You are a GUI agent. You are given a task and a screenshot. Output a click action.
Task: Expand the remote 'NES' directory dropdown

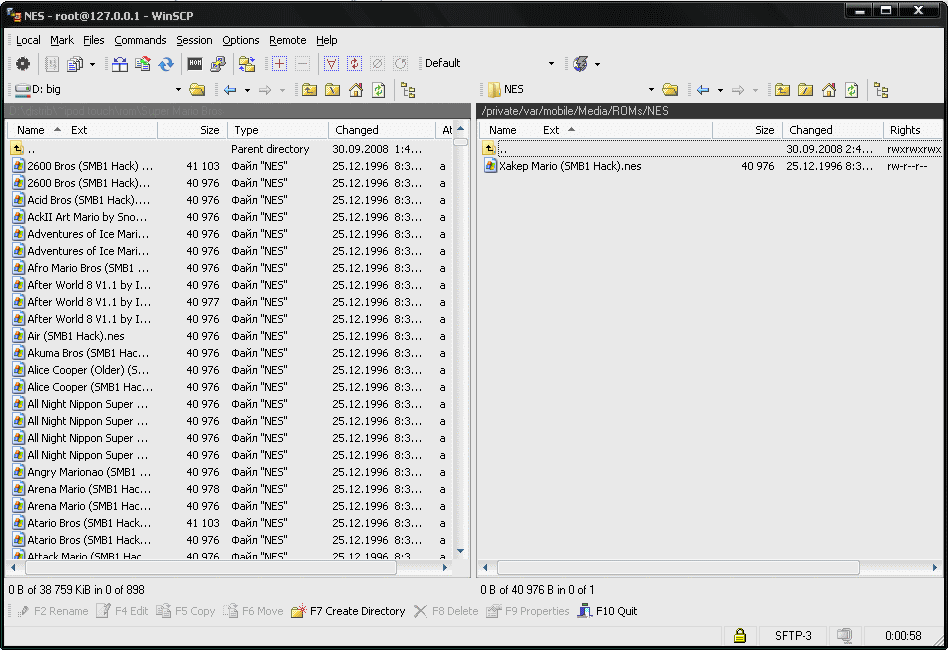651,90
